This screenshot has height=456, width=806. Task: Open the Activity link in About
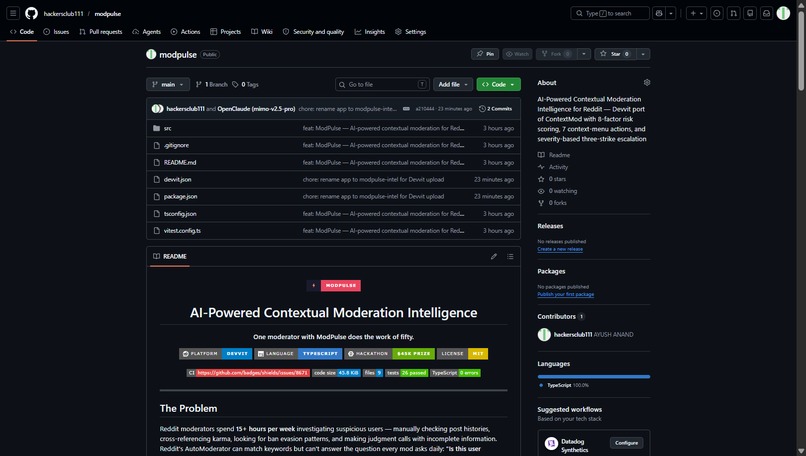pos(553,167)
